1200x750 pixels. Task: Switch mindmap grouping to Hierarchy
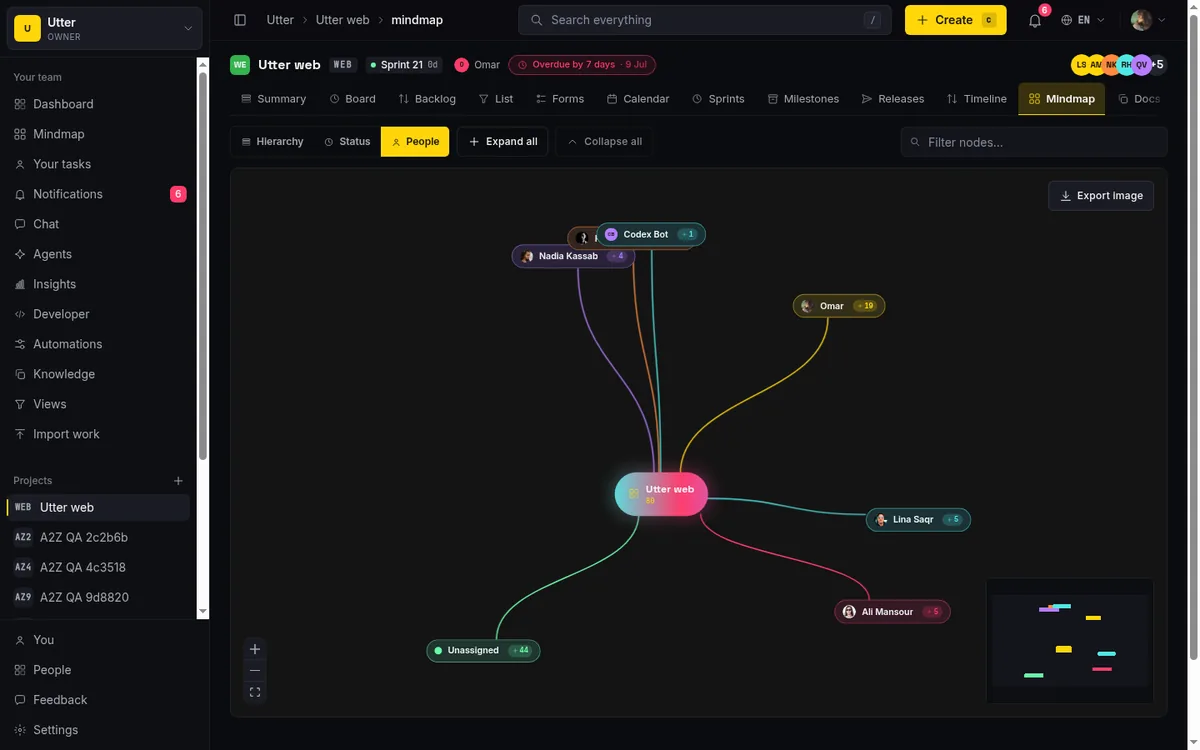[x=272, y=142]
